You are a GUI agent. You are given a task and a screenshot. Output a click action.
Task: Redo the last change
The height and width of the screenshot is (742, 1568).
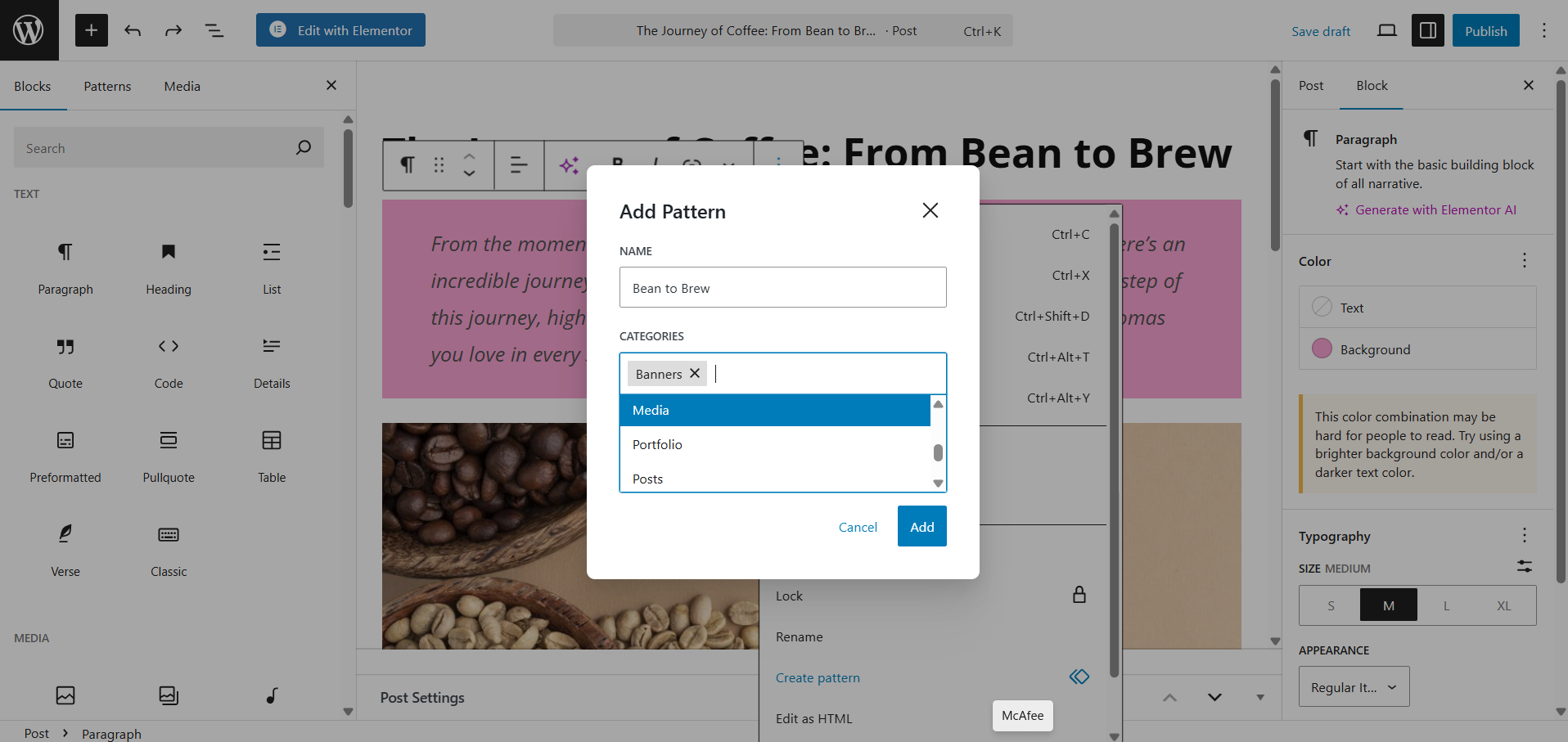point(173,30)
